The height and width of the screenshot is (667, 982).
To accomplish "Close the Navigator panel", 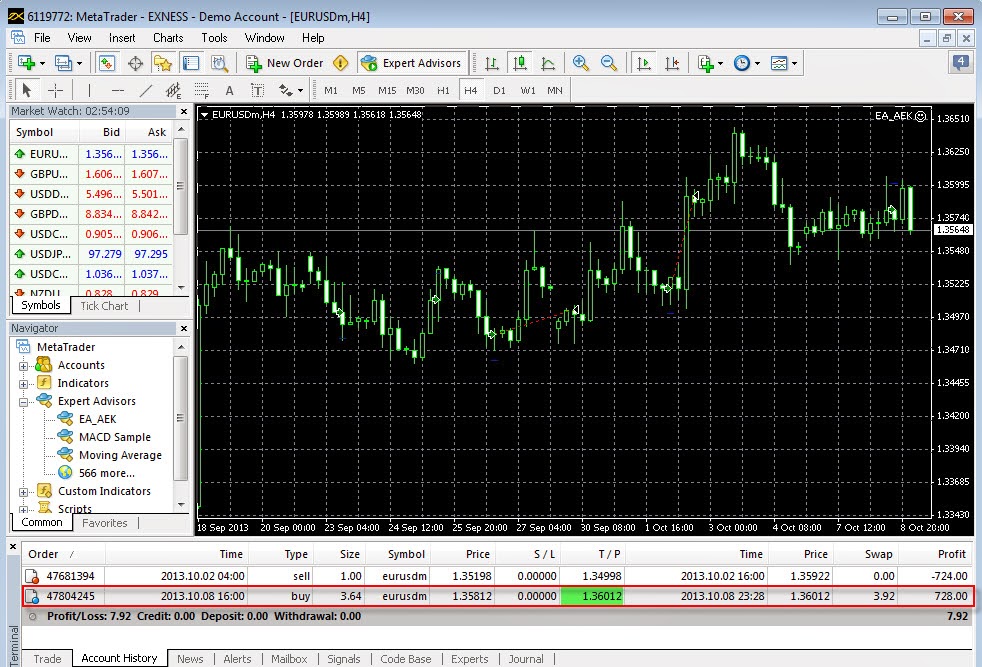I will click(x=183, y=328).
